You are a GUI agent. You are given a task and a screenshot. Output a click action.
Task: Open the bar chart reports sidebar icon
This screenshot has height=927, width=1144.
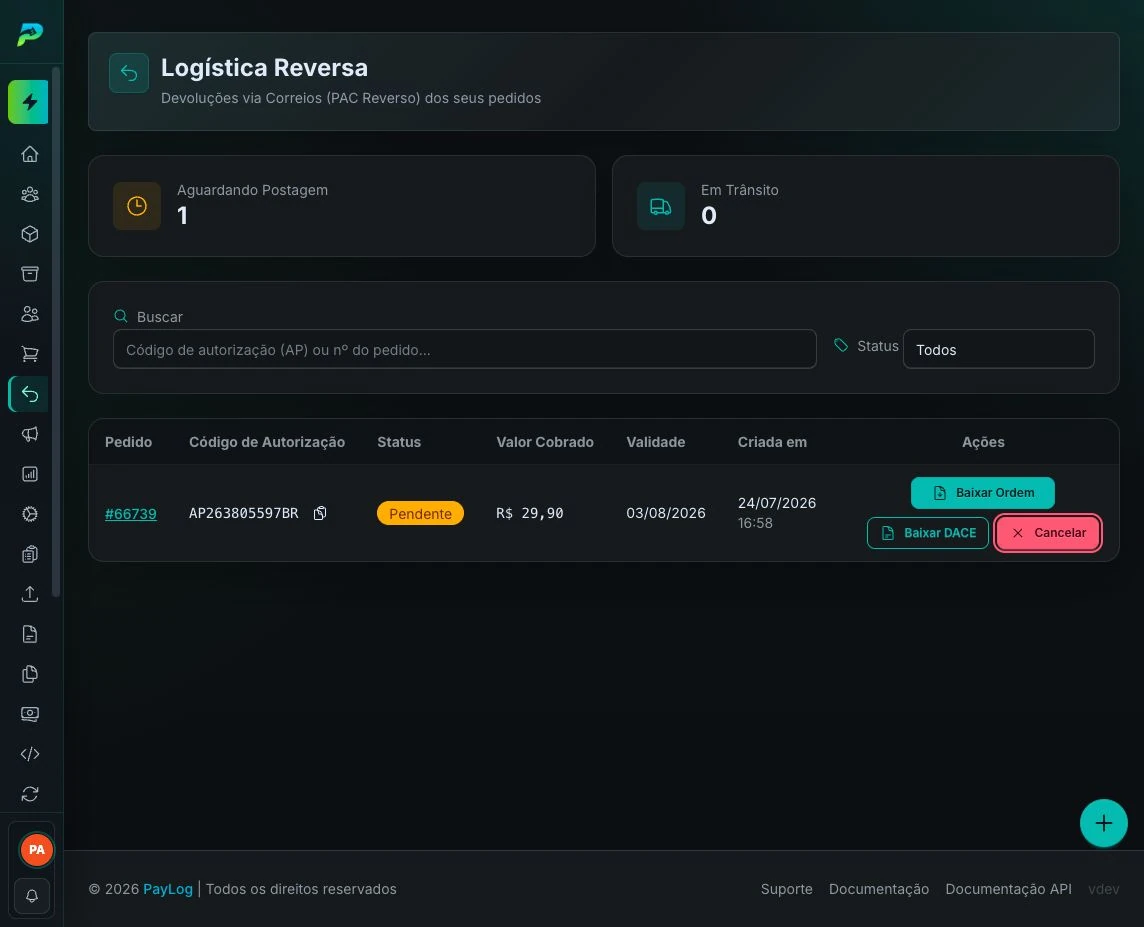(30, 474)
